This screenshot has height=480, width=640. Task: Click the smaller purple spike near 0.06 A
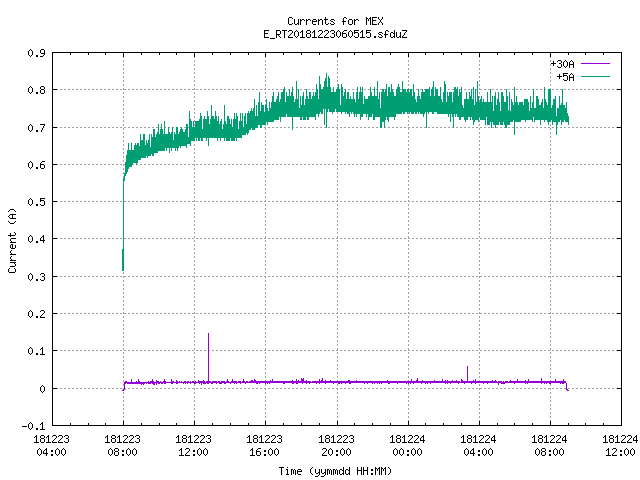[467, 373]
